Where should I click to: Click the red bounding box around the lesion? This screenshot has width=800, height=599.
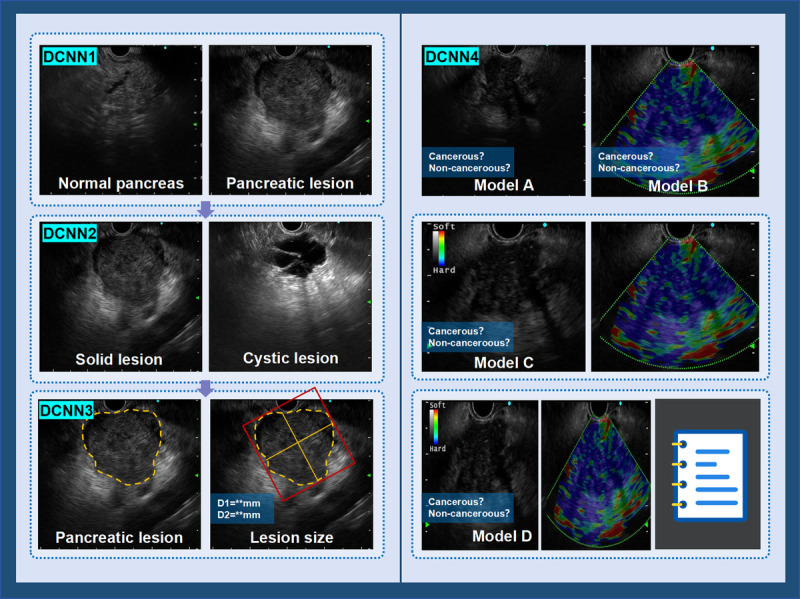tap(299, 443)
